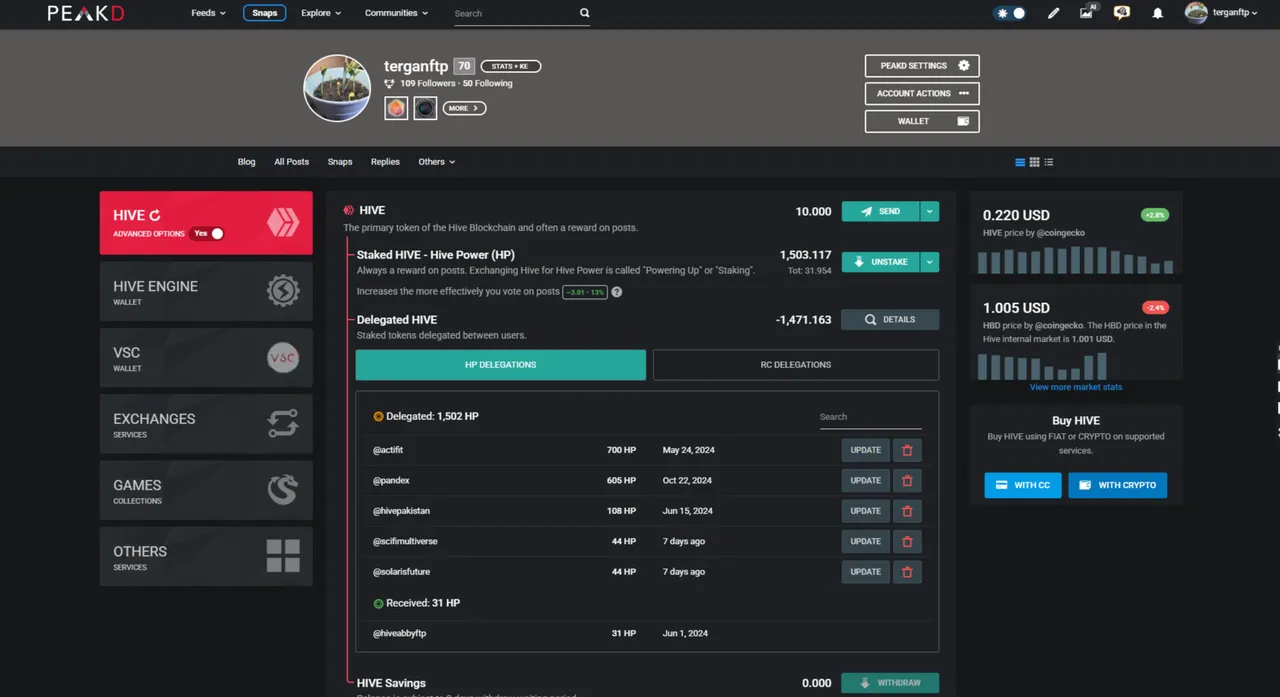Image resolution: width=1280 pixels, height=697 pixels.
Task: Open the Blog profile tab
Action: click(x=246, y=162)
